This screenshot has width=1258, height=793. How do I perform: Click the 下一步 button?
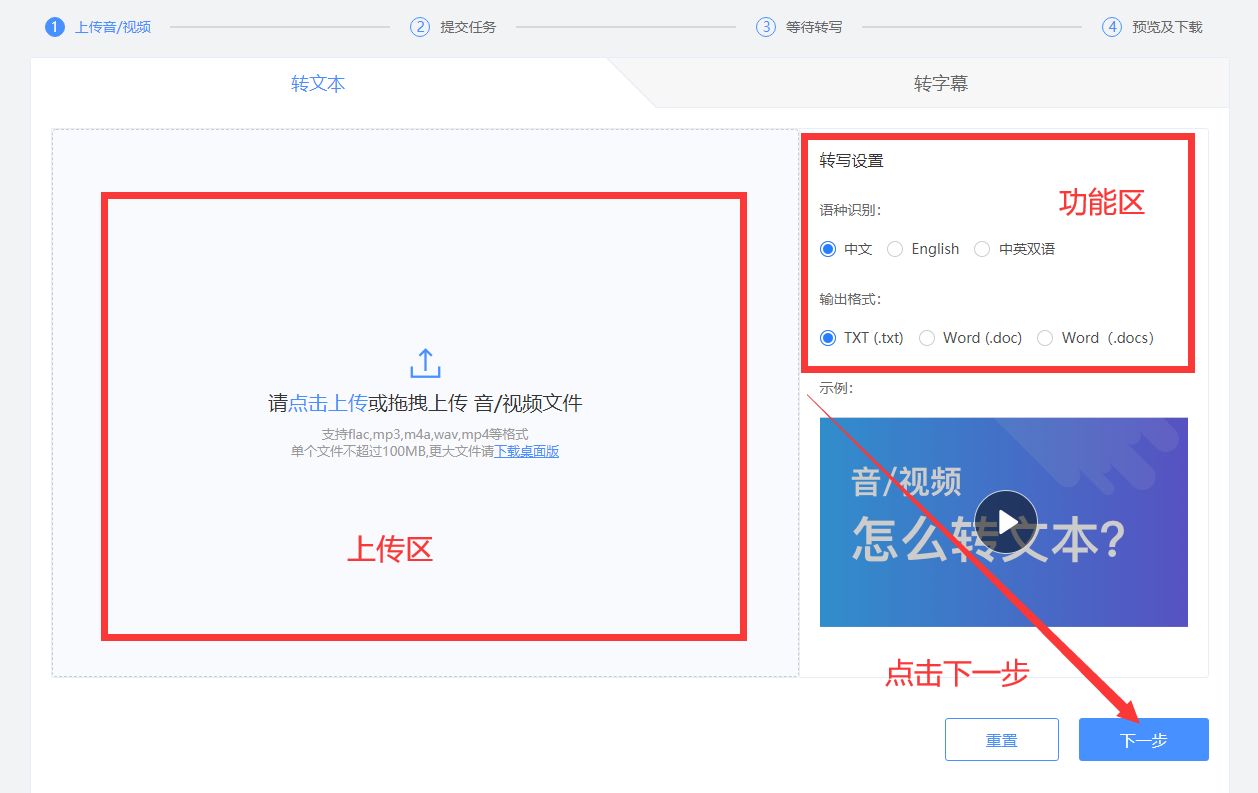(1144, 740)
